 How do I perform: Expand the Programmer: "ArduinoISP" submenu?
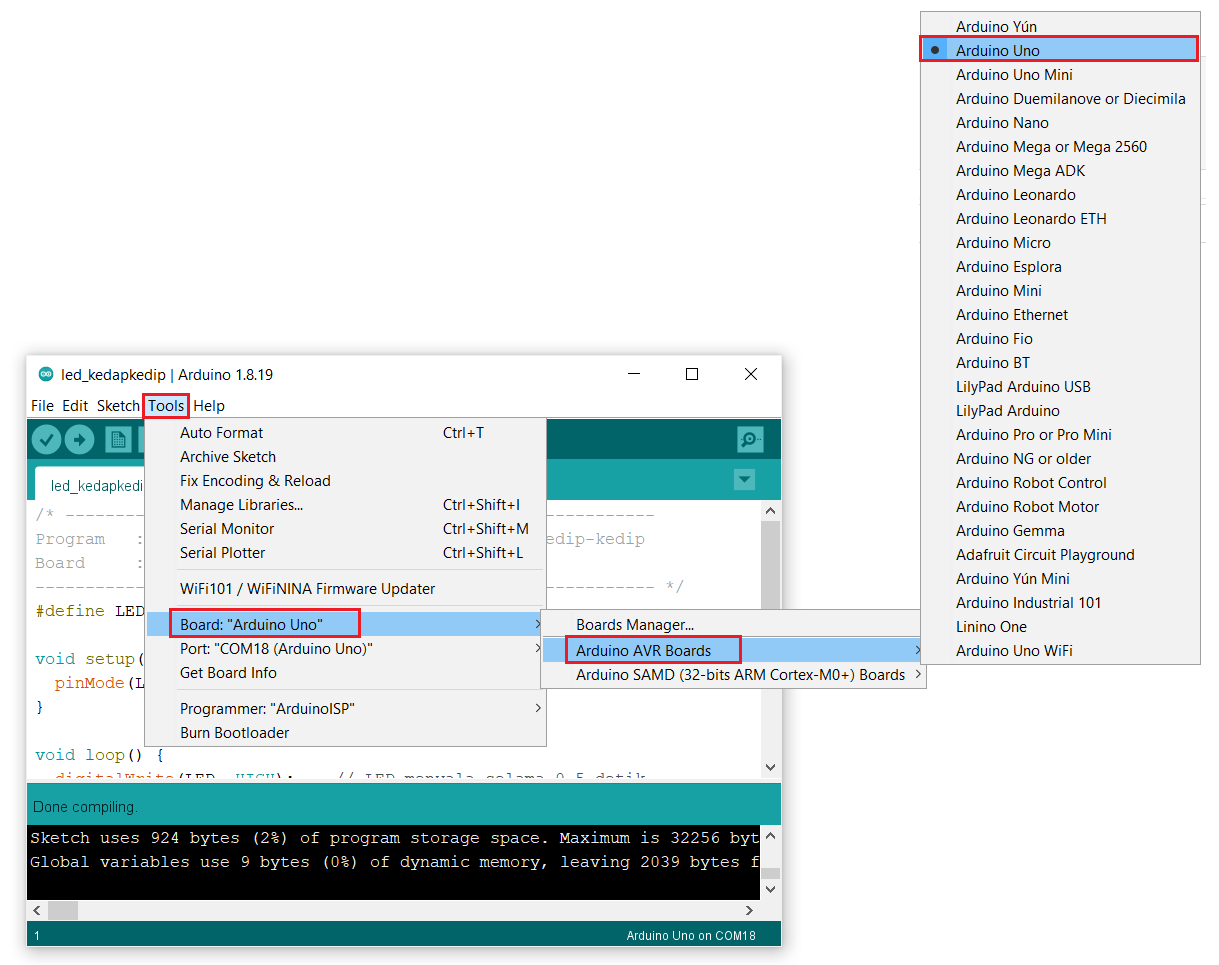pos(346,709)
